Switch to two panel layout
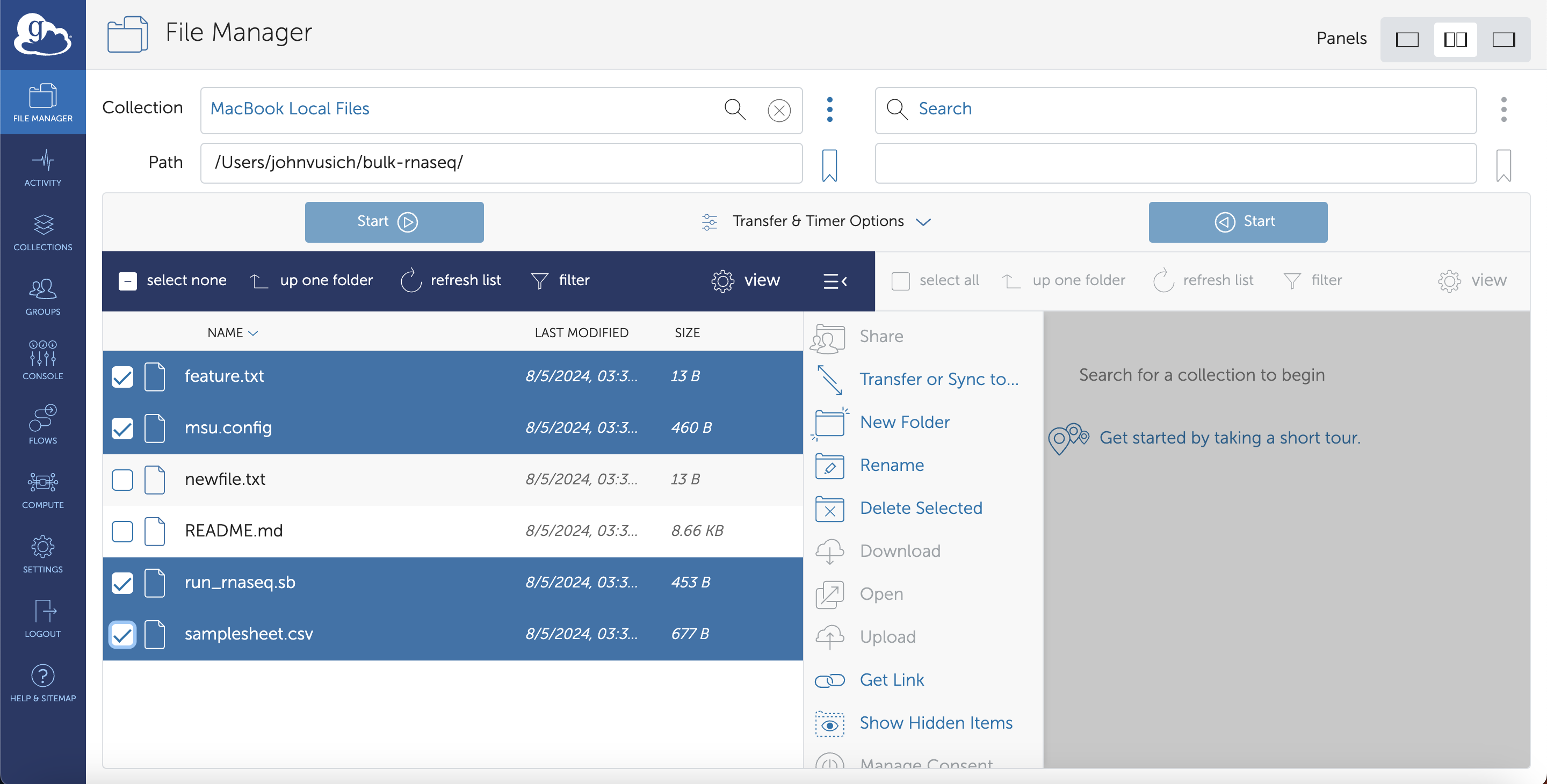This screenshot has width=1547, height=784. (1455, 40)
